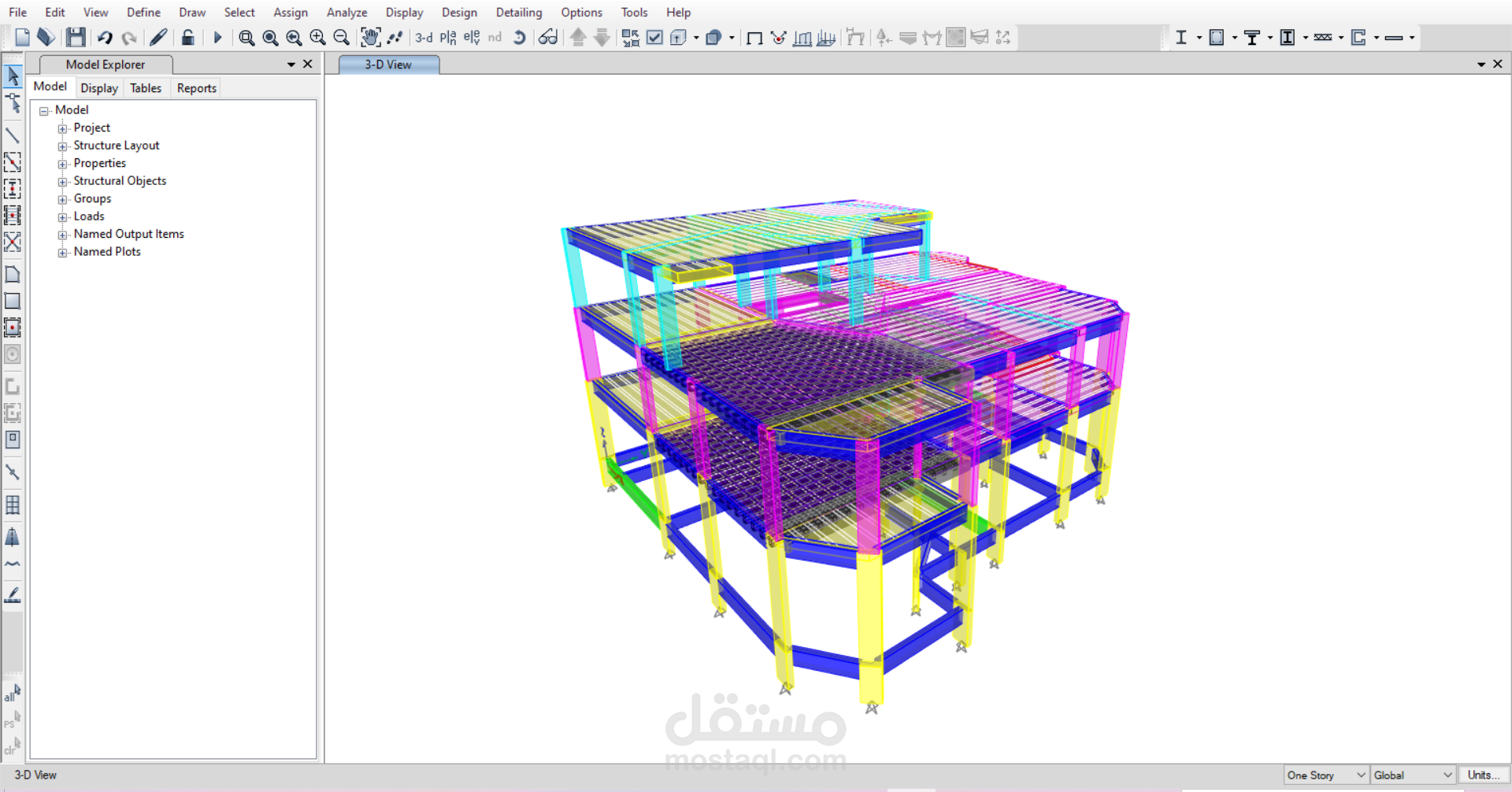The width and height of the screenshot is (1512, 792).
Task: Open the Detailing menu
Action: click(519, 13)
